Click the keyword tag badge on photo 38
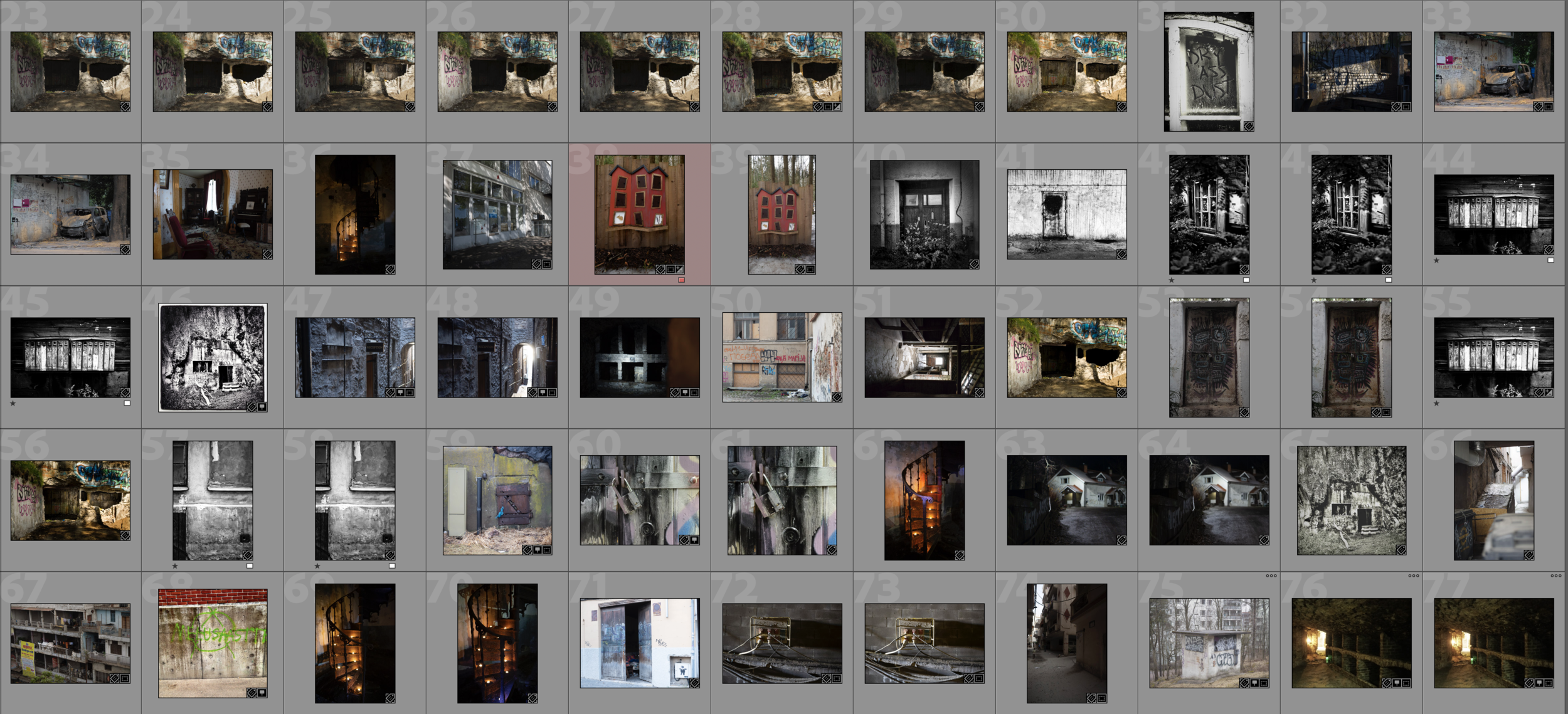 tap(660, 269)
